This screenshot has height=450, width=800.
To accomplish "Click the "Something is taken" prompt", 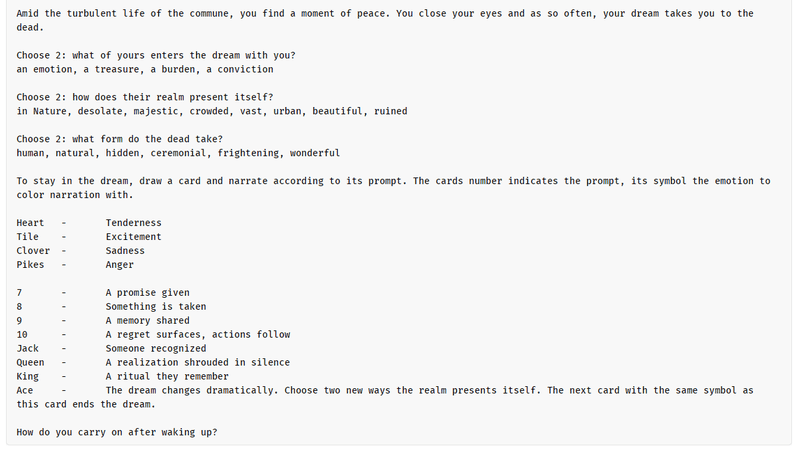I will 156,307.
